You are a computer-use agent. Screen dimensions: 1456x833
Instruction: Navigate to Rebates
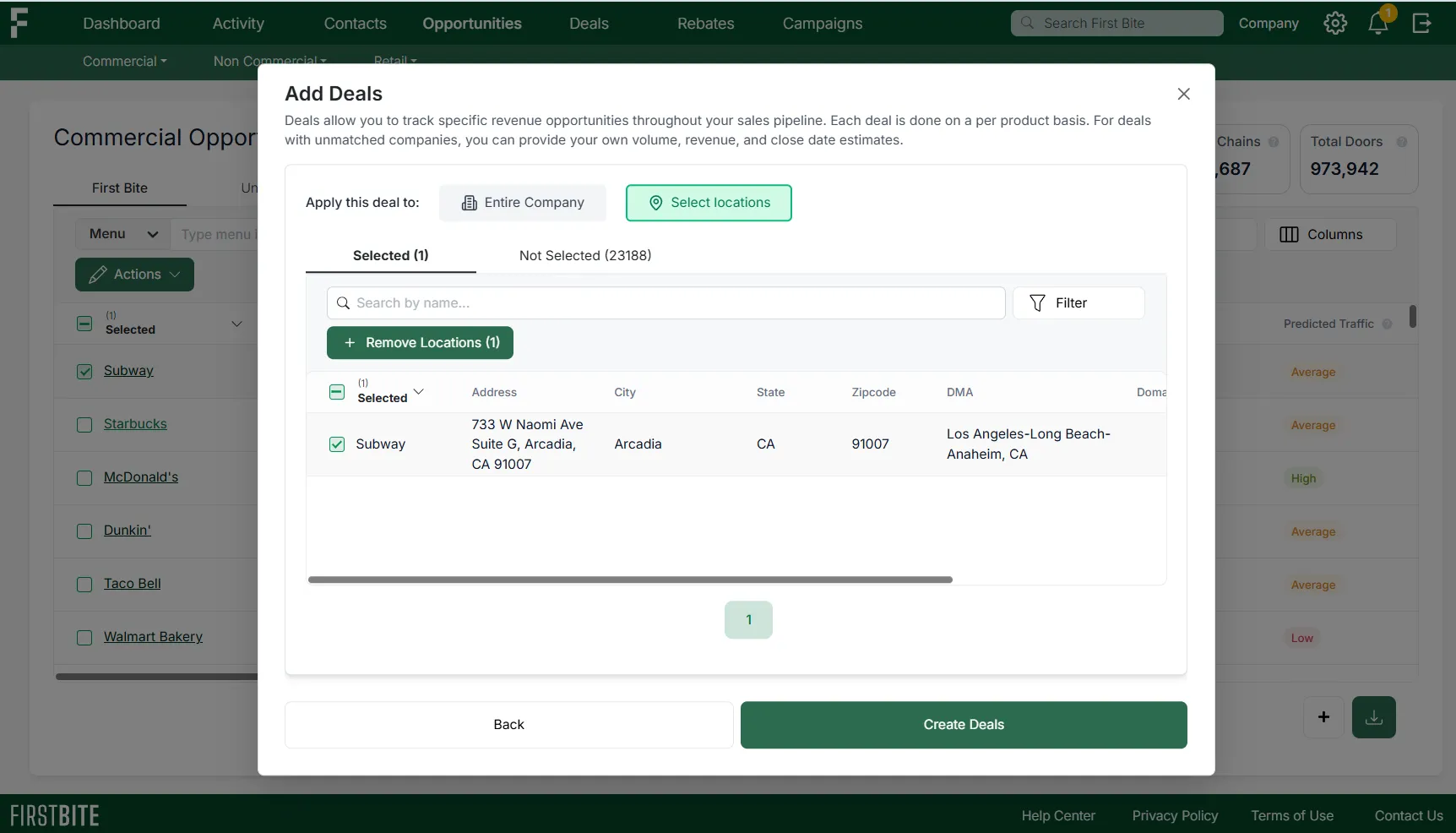tap(706, 24)
